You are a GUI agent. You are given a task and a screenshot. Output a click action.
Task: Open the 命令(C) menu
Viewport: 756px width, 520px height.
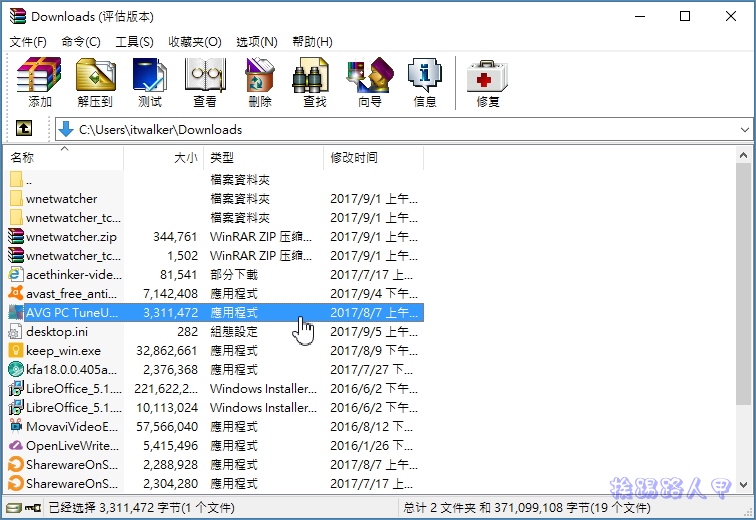(81, 42)
